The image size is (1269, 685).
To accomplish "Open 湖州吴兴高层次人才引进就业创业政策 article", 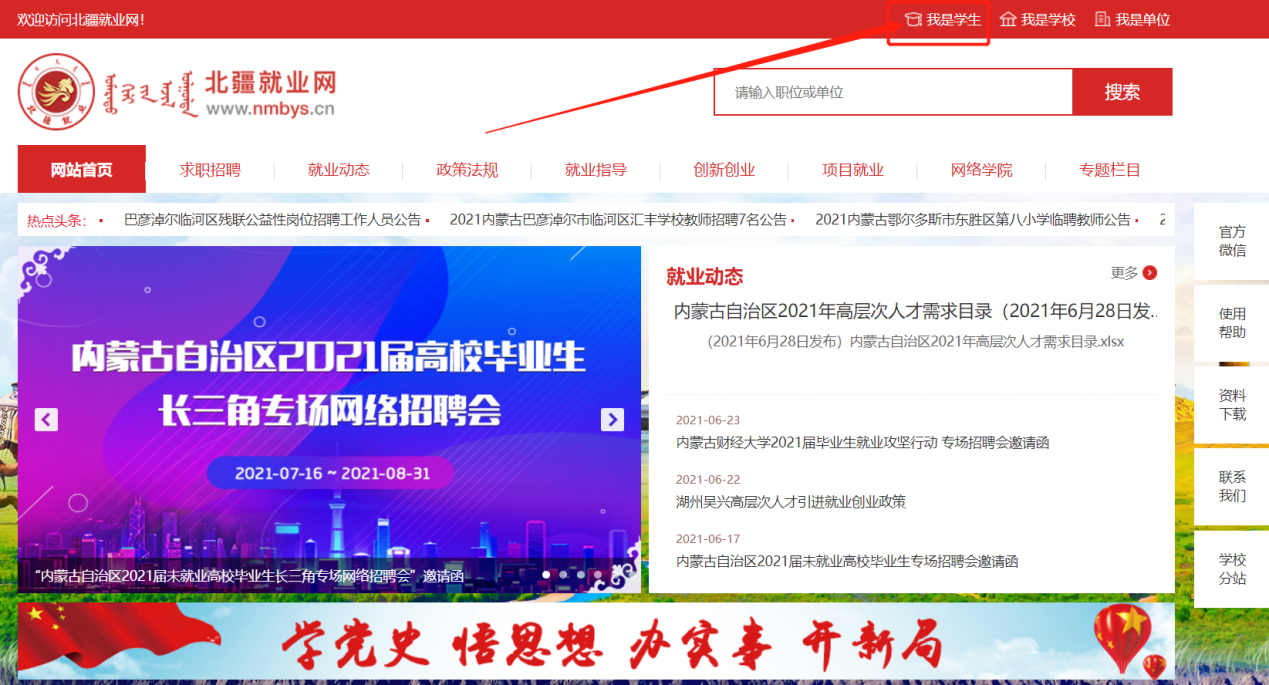I will pos(791,502).
